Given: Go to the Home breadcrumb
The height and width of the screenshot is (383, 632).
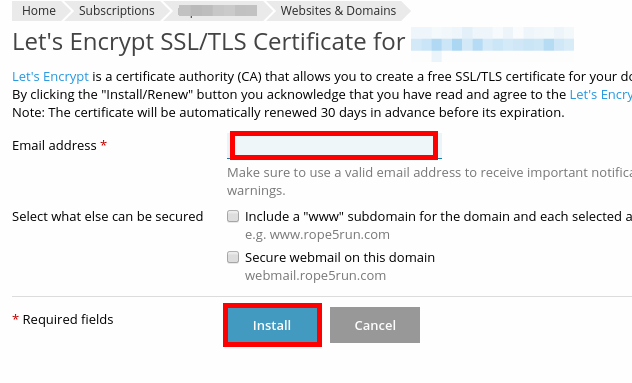Looking at the screenshot, I should tap(39, 10).
